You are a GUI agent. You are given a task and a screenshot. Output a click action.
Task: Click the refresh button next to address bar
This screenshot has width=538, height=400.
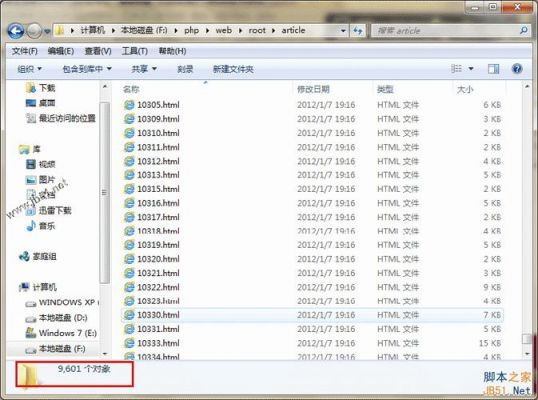358,31
